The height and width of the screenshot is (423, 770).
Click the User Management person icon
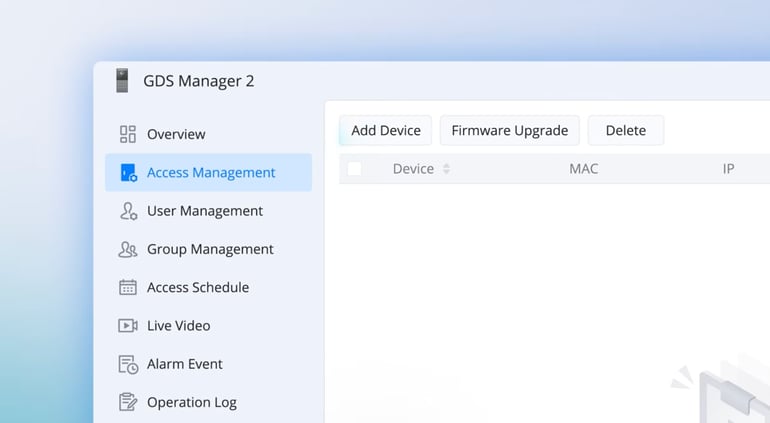click(x=128, y=211)
